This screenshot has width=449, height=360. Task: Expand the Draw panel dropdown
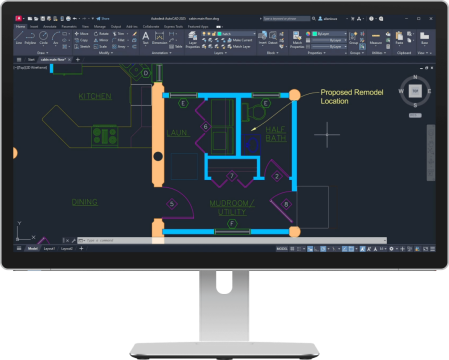(42, 53)
